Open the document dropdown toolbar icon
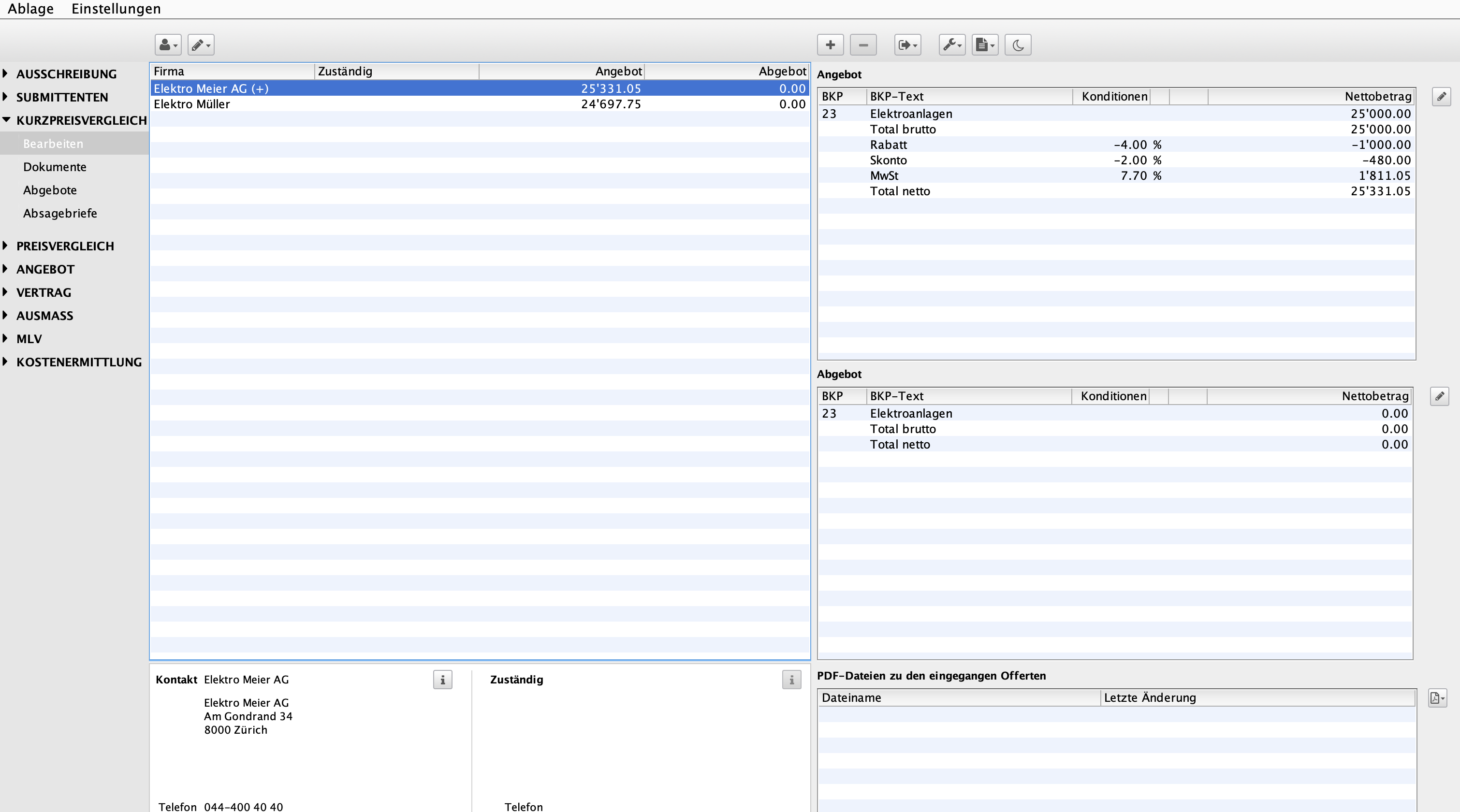Image resolution: width=1460 pixels, height=812 pixels. pyautogui.click(x=984, y=45)
